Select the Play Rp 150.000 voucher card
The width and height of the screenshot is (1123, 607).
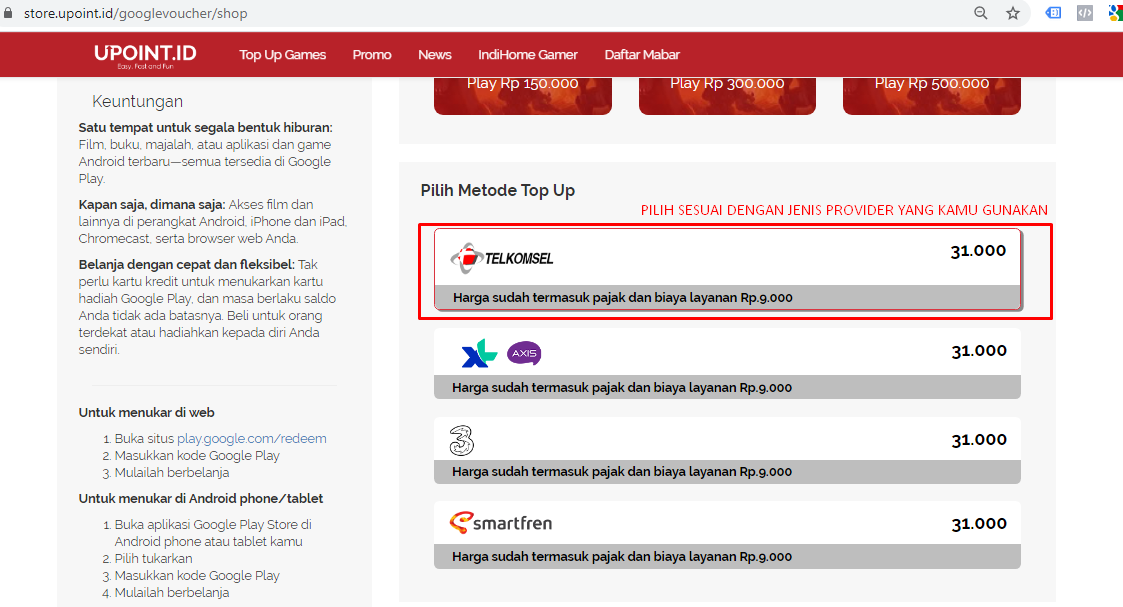tap(523, 95)
